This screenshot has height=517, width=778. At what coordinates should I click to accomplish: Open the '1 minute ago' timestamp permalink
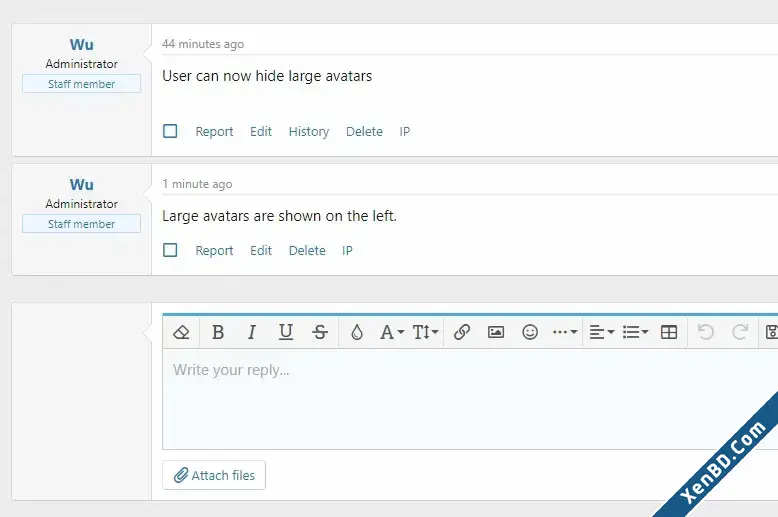(x=197, y=184)
